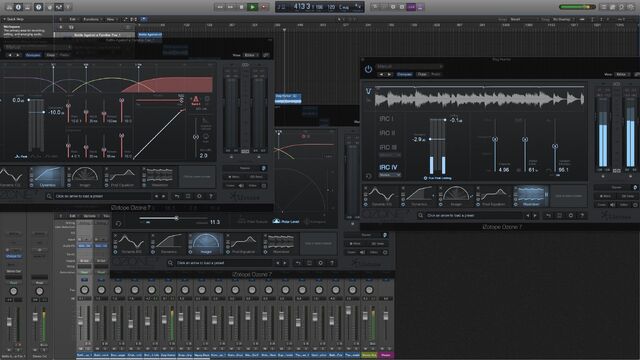Screen dimensions: 640x360
Task: Open settings gear in Dynamics Ozone window
Action: point(199,196)
